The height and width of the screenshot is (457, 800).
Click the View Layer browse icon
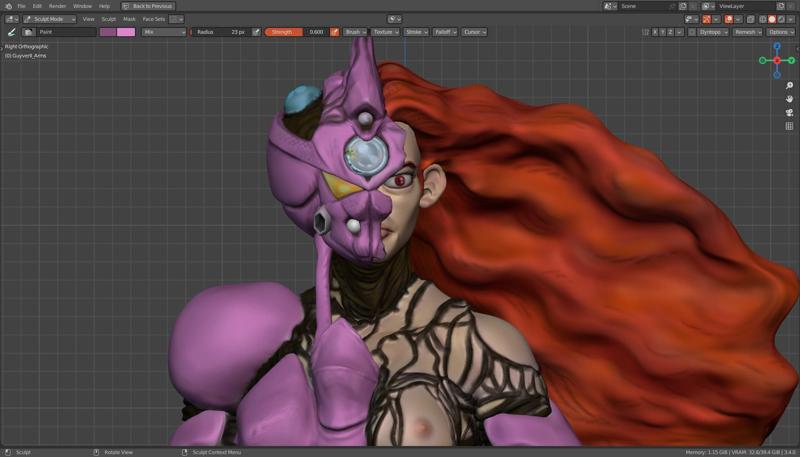pos(708,6)
